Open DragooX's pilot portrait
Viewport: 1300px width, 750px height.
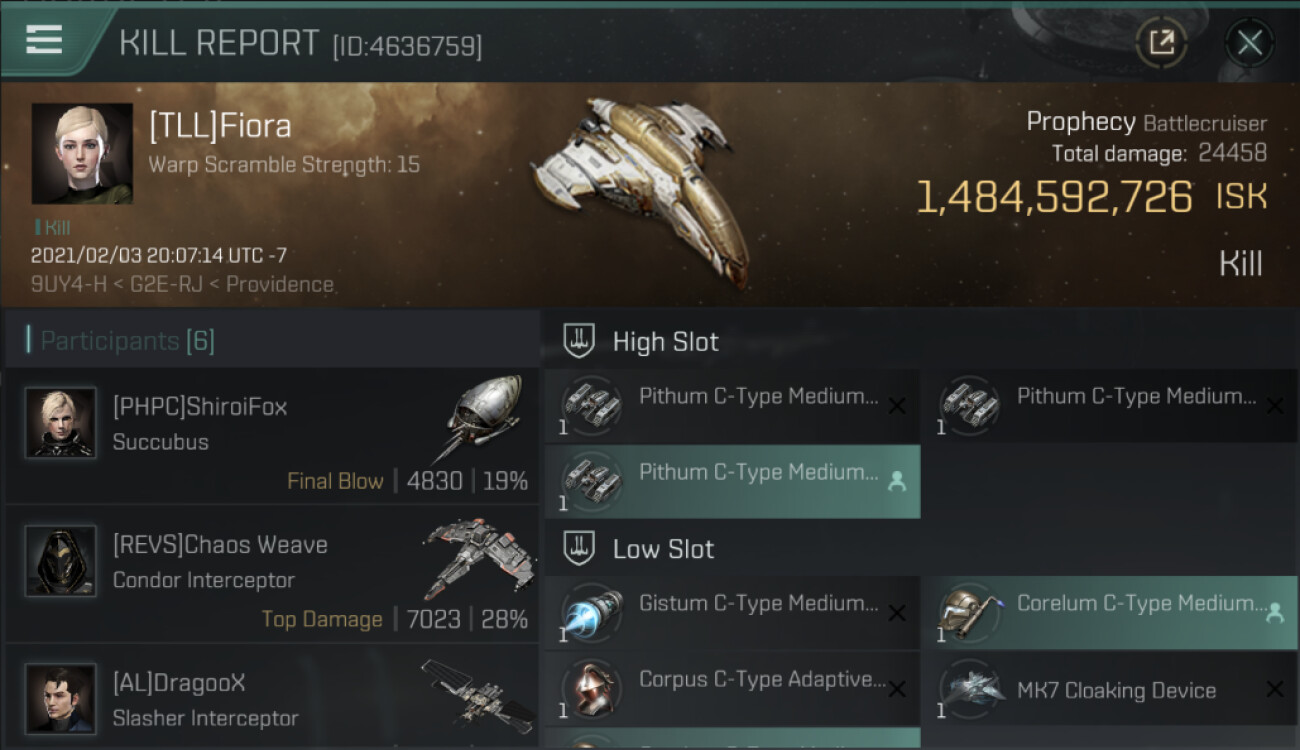pos(61,699)
